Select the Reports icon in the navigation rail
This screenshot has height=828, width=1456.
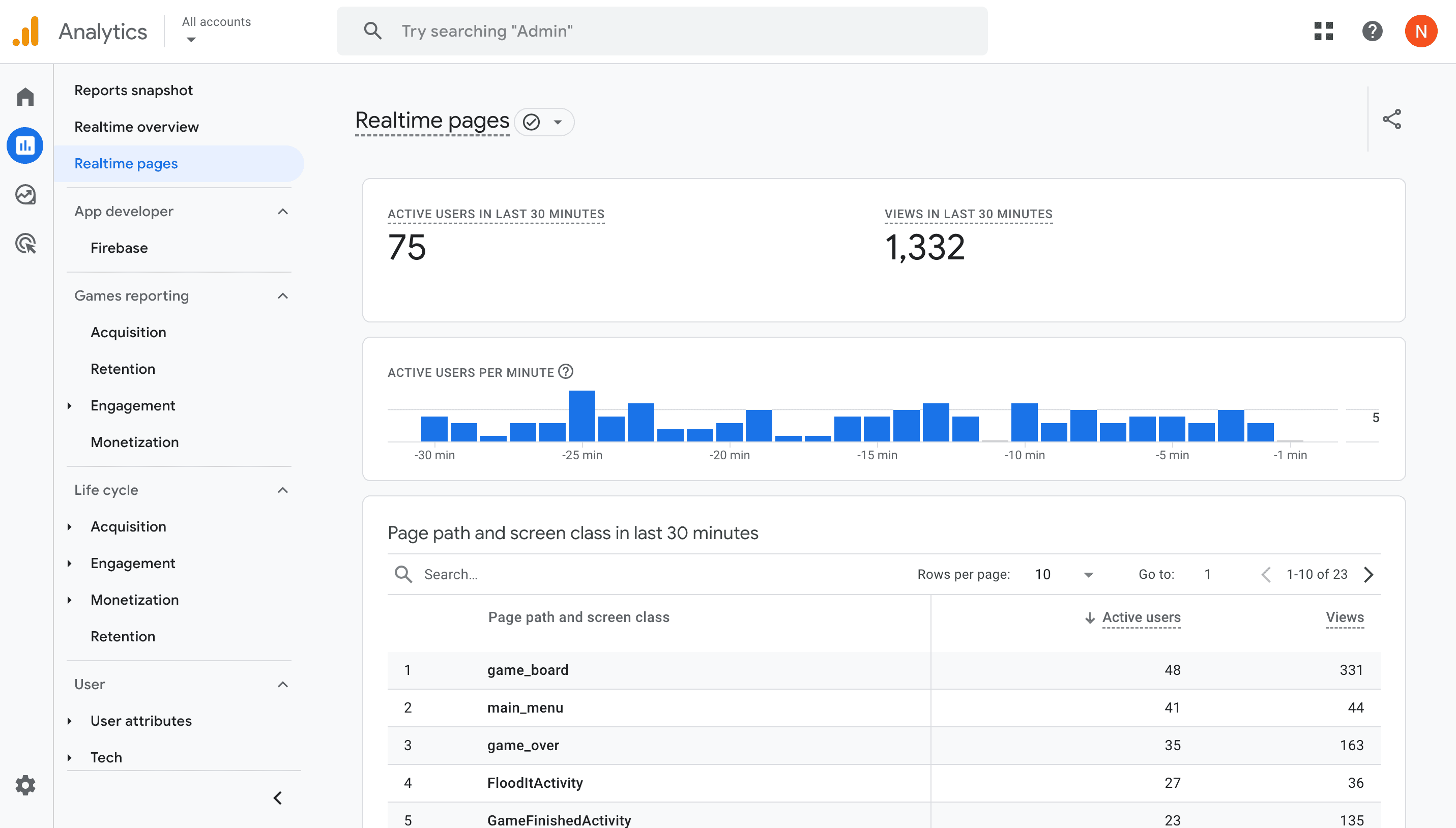pos(25,145)
